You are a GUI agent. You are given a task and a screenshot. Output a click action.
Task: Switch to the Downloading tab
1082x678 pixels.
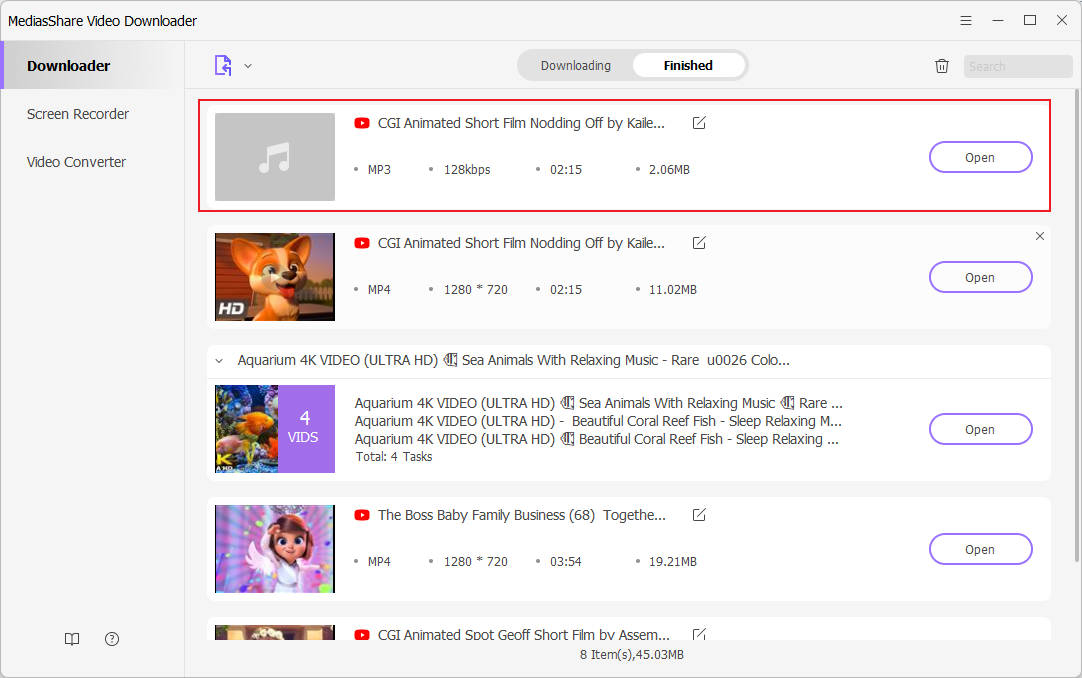pos(575,64)
